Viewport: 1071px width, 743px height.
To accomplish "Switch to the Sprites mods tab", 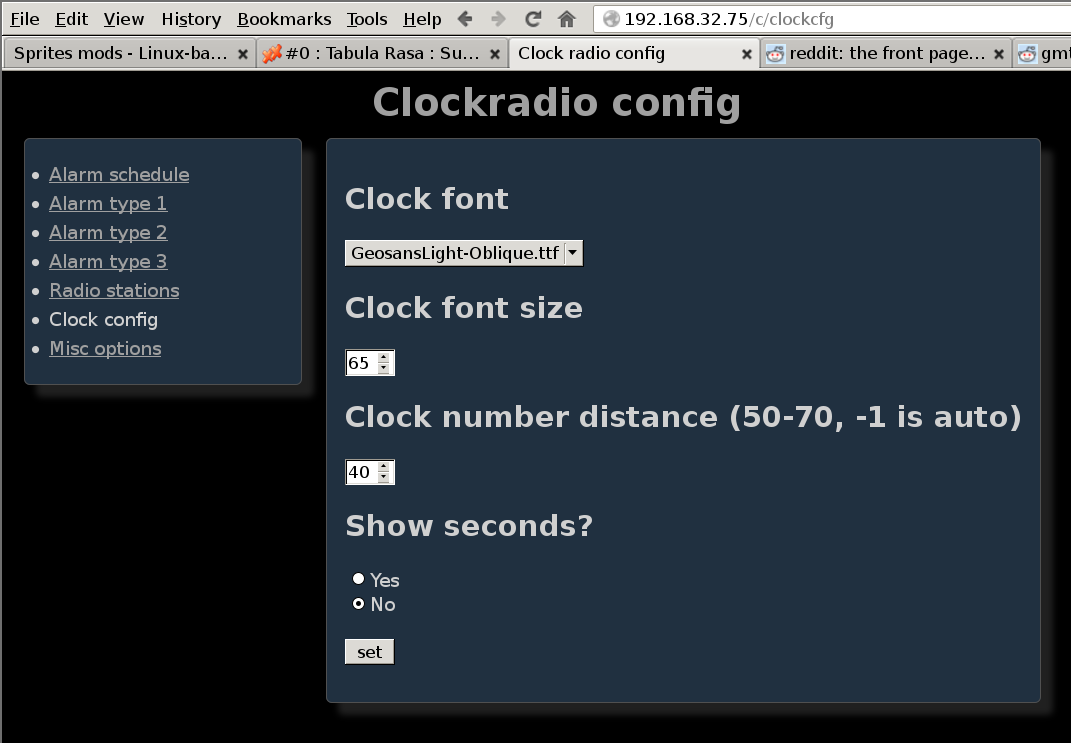I will tap(120, 54).
